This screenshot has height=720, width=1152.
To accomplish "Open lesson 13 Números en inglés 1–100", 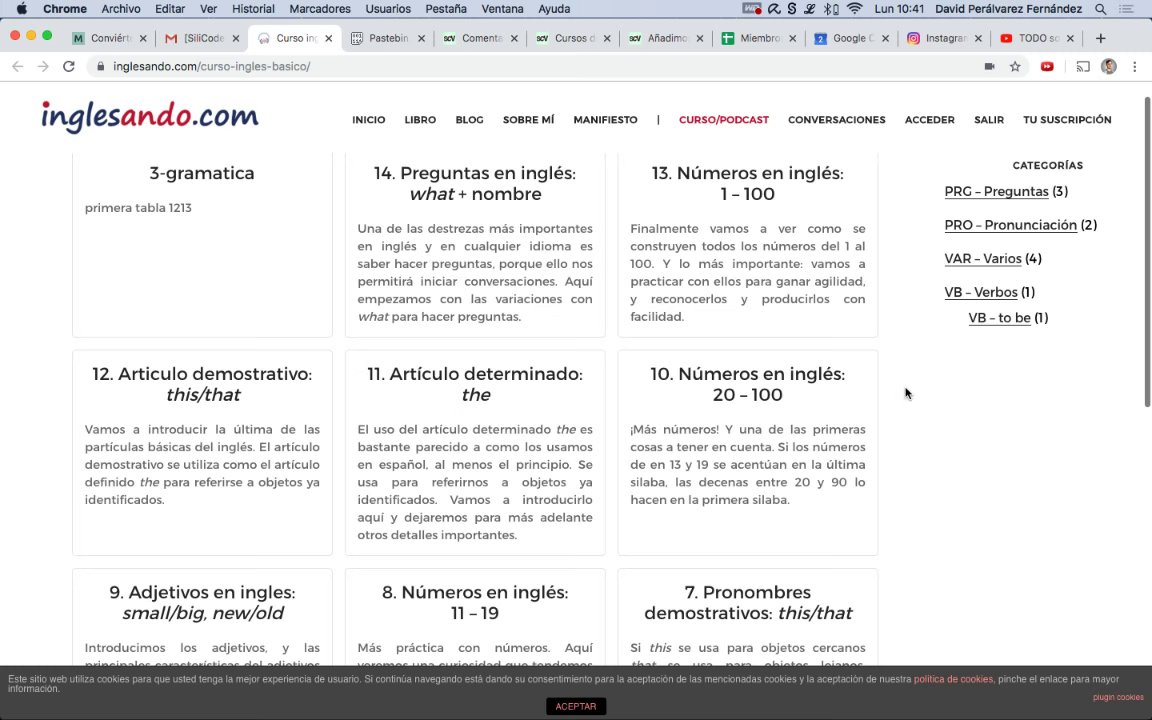I will click(747, 184).
